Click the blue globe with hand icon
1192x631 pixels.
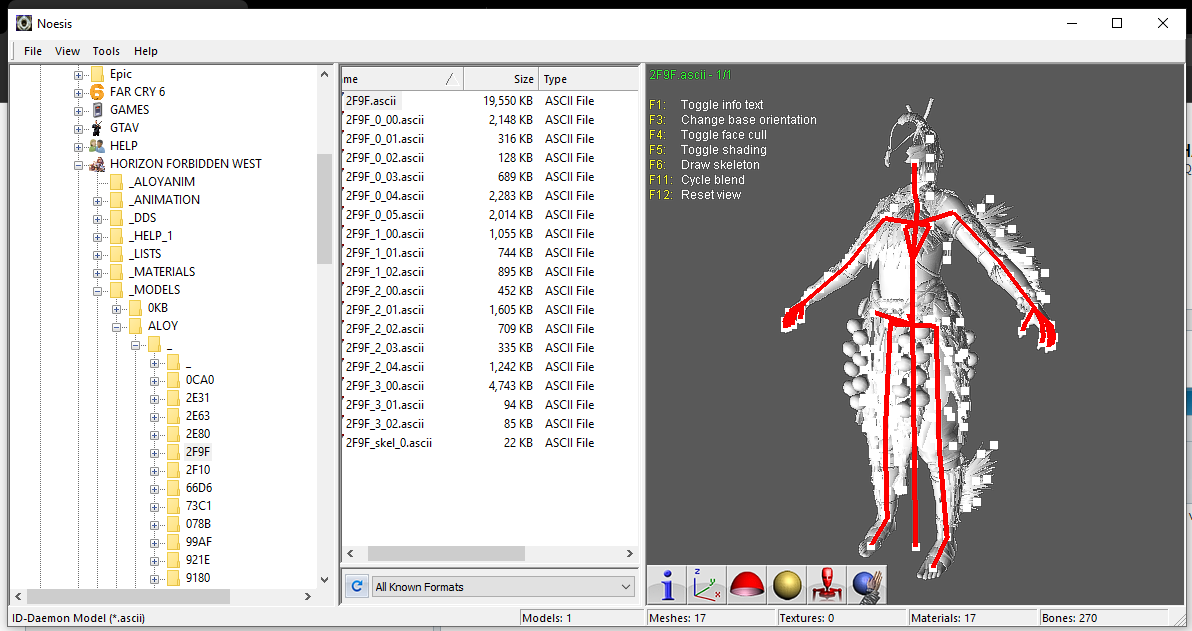click(867, 585)
